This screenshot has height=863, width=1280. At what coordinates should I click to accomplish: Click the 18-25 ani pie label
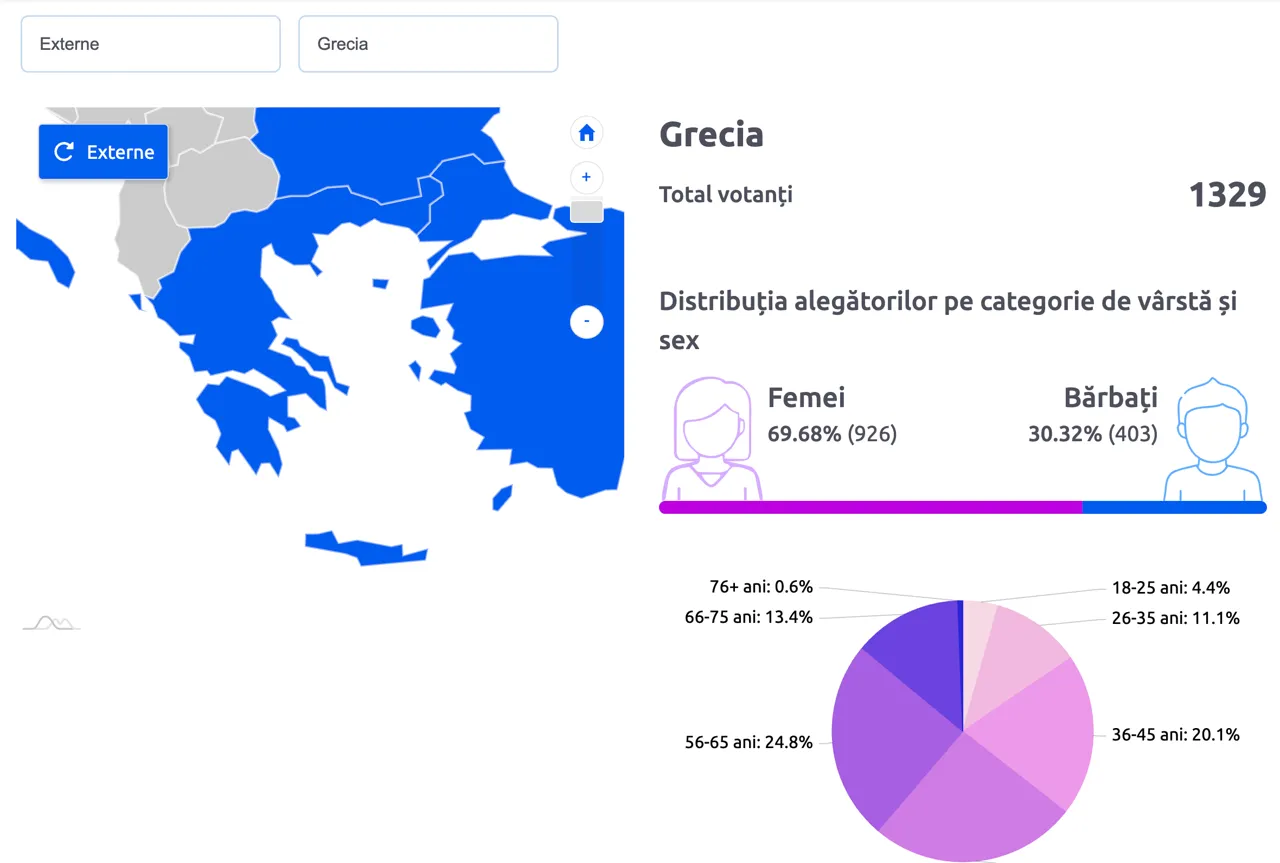click(1171, 588)
